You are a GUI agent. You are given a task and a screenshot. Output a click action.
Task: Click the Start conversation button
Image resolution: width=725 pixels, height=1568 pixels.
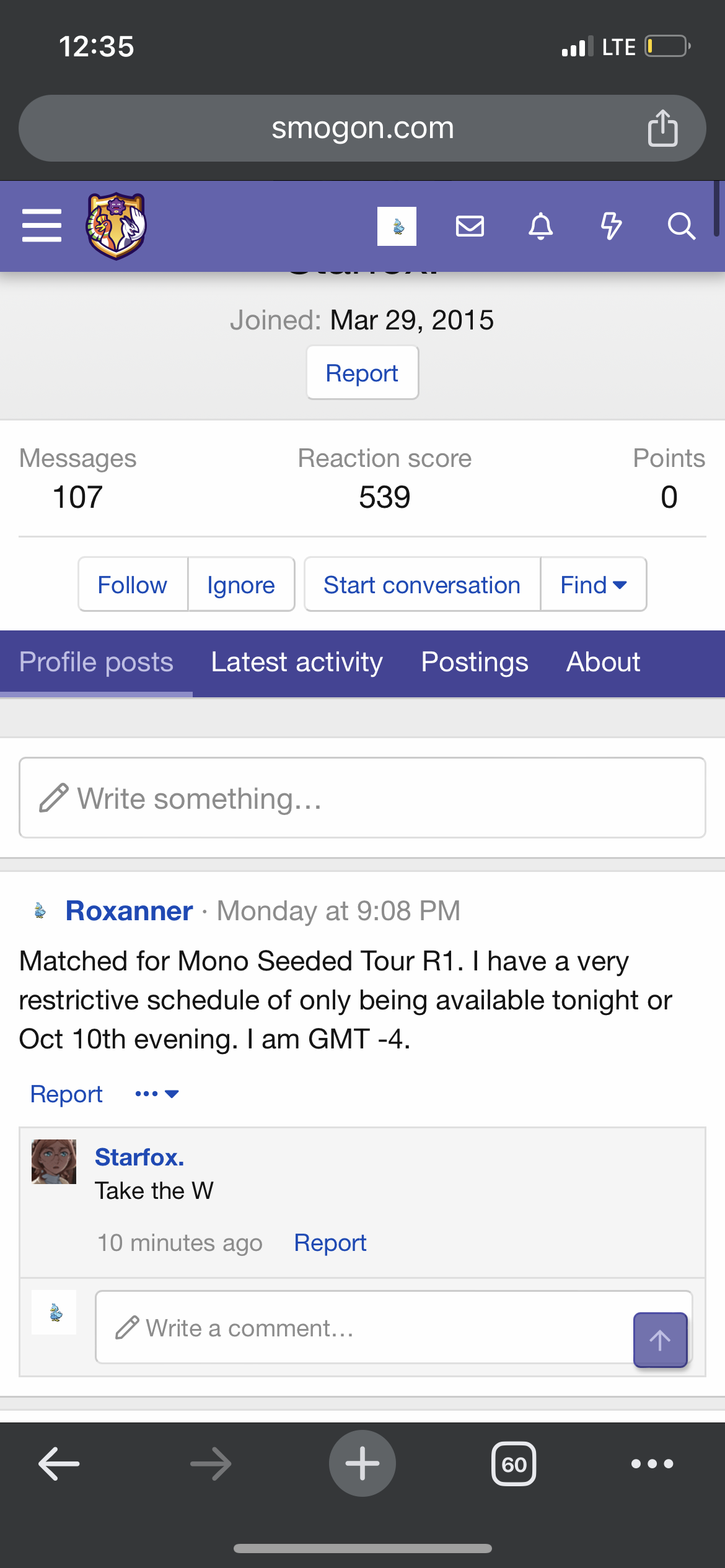pyautogui.click(x=422, y=585)
